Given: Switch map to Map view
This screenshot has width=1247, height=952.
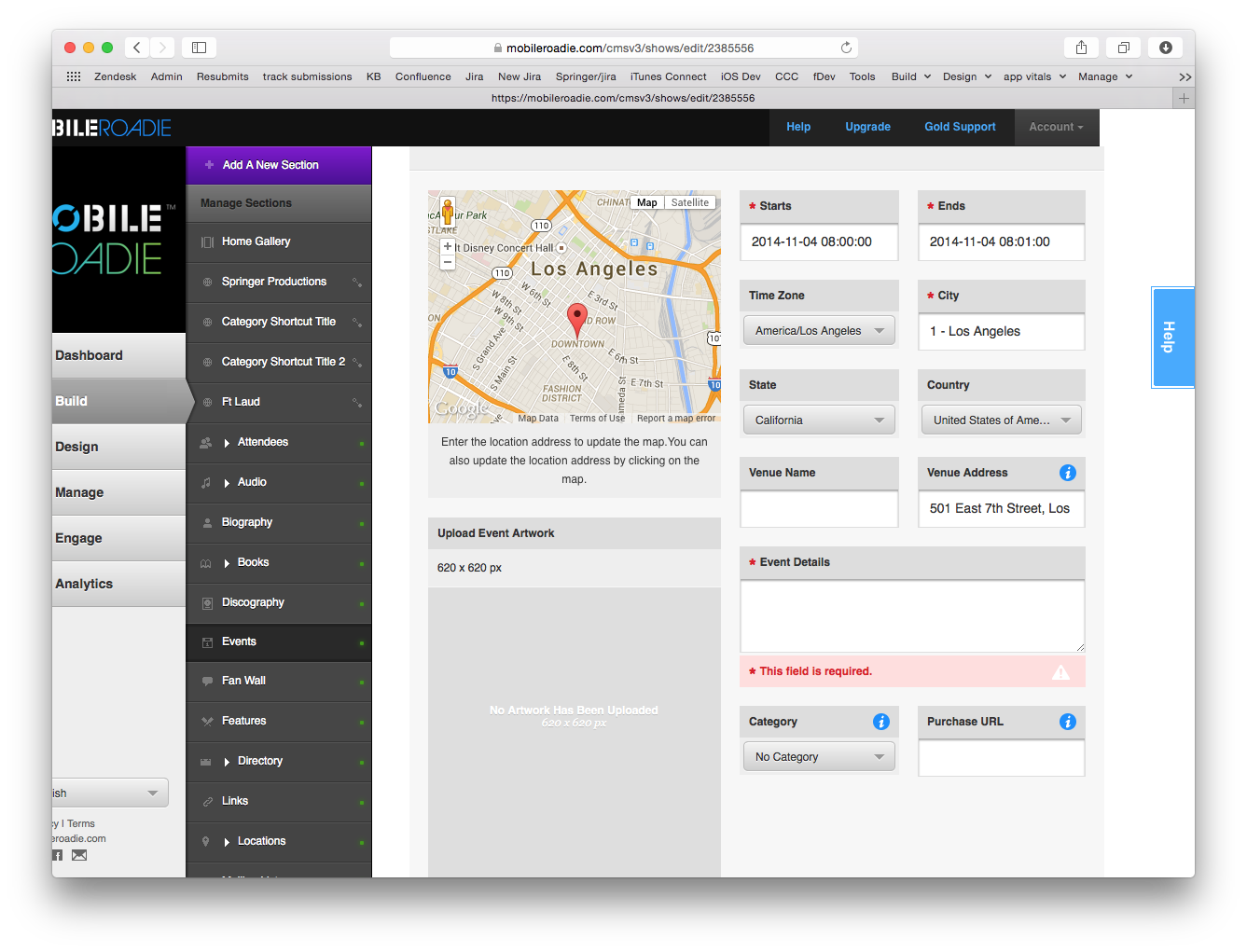Looking at the screenshot, I should [x=647, y=202].
